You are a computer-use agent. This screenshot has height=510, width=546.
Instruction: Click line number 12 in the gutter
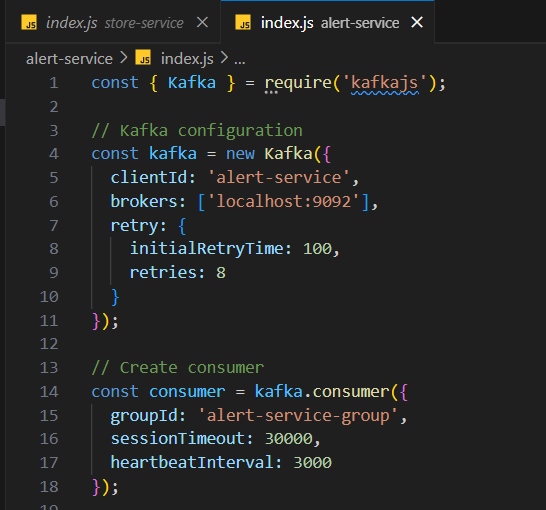click(x=49, y=344)
